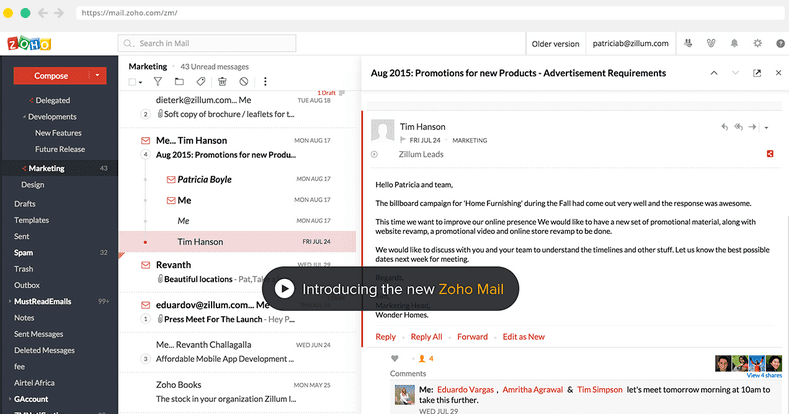Image resolution: width=789 pixels, height=414 pixels.
Task: Click the View 4 shares link
Action: tap(764, 375)
